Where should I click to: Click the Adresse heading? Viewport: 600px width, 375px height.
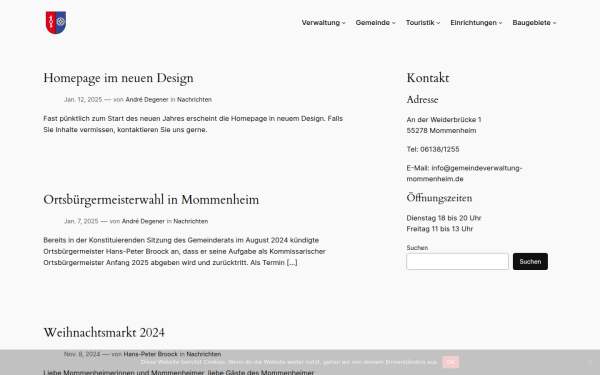(422, 100)
